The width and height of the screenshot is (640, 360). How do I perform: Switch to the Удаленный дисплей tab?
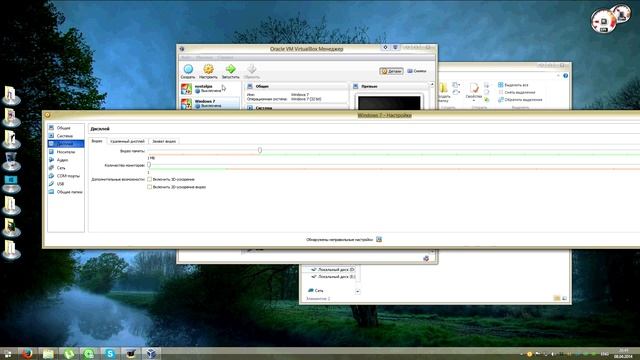click(x=127, y=141)
